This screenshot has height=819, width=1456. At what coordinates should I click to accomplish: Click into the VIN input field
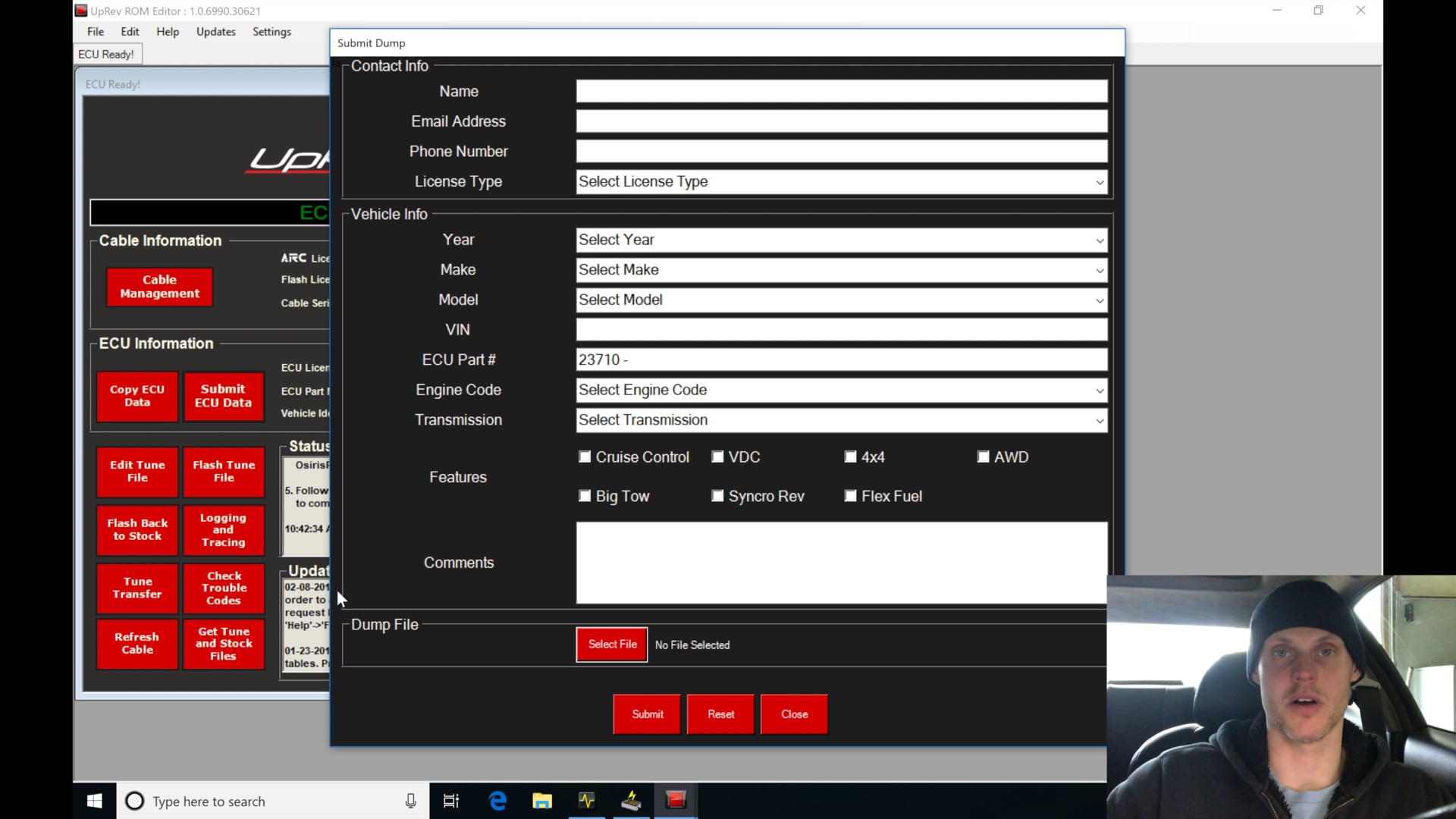point(841,329)
